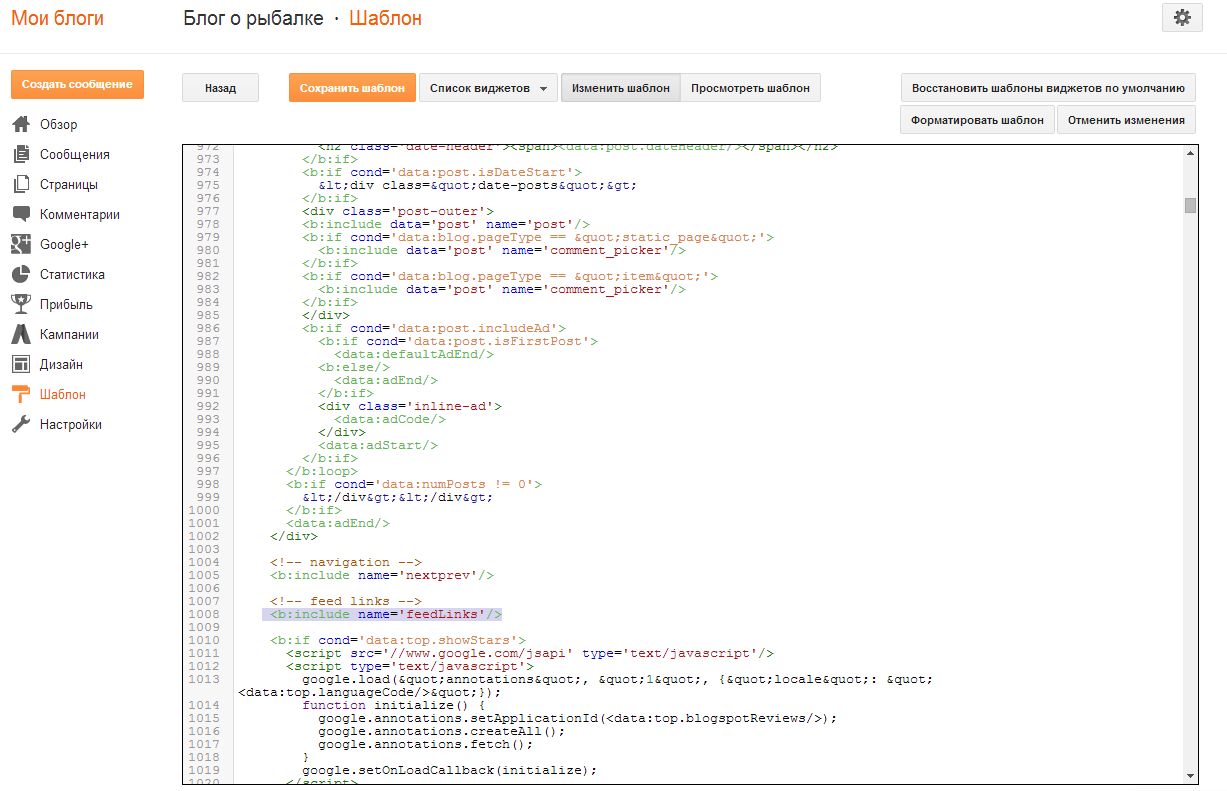Click the Комментарии speech bubble icon
The width and height of the screenshot is (1227, 791).
(x=21, y=214)
